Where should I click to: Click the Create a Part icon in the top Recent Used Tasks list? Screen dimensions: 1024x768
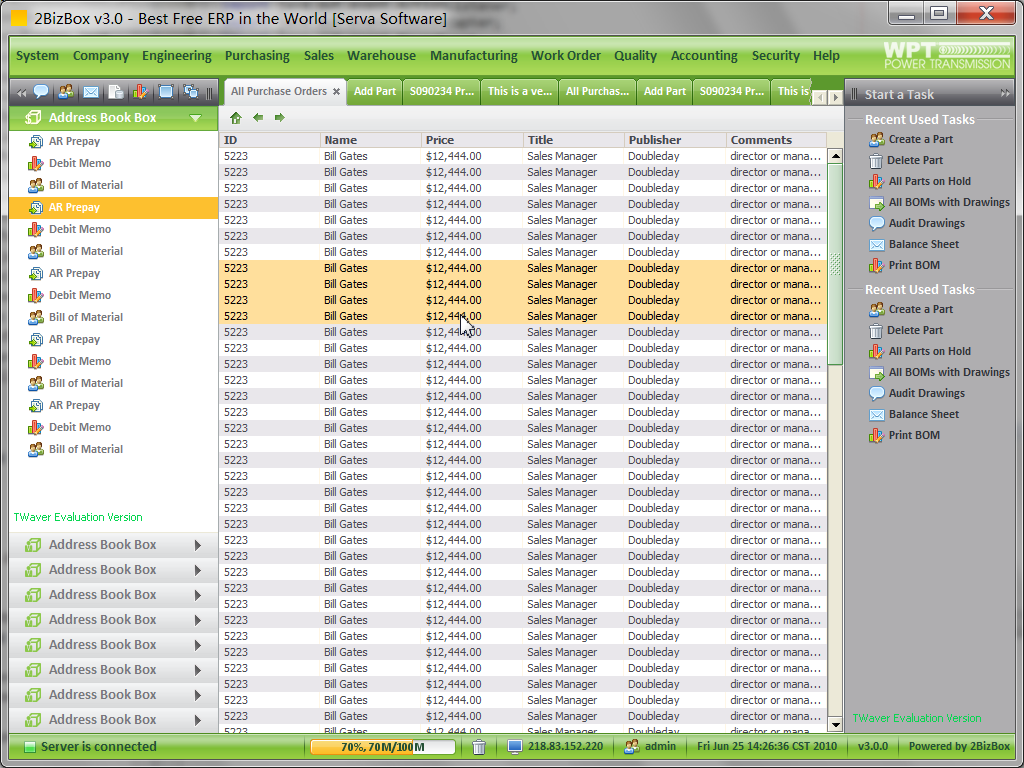pyautogui.click(x=876, y=139)
